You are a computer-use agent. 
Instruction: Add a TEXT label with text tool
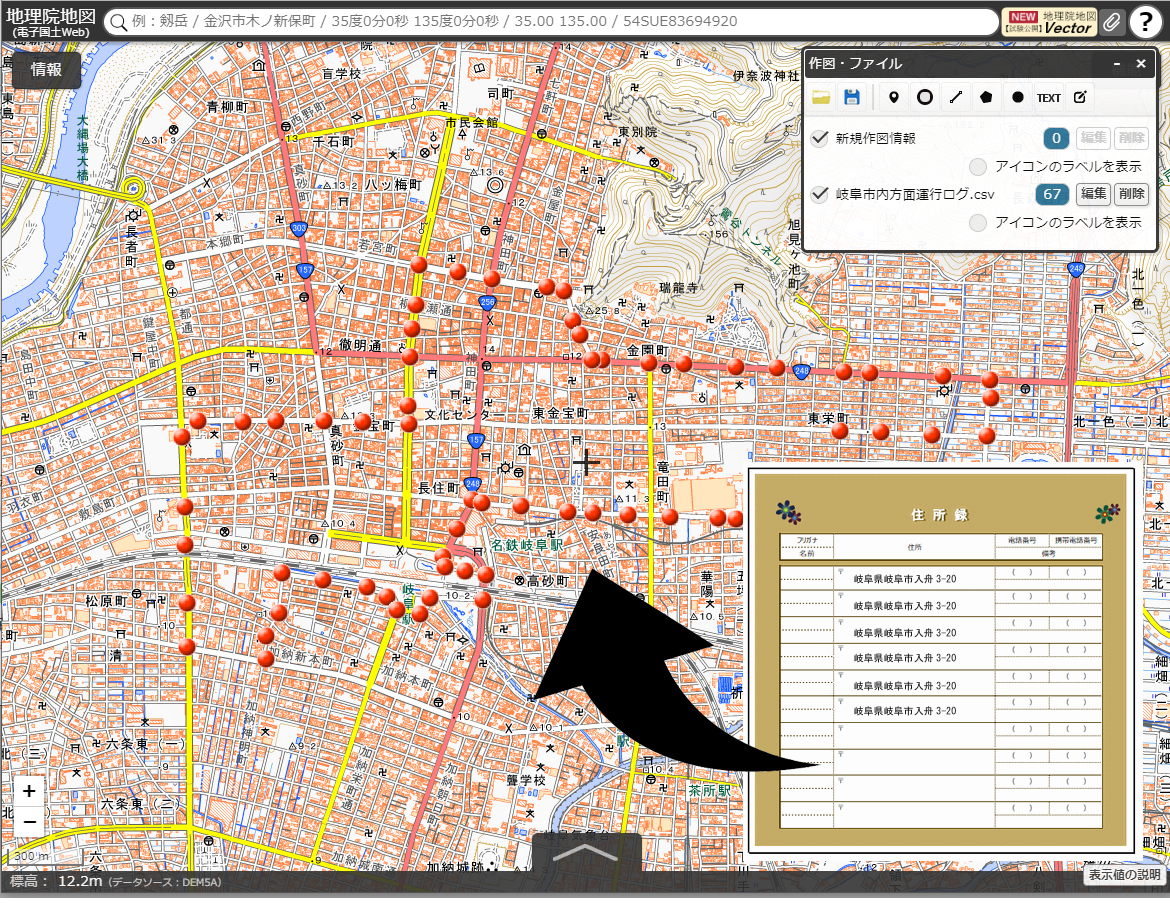tap(1048, 97)
